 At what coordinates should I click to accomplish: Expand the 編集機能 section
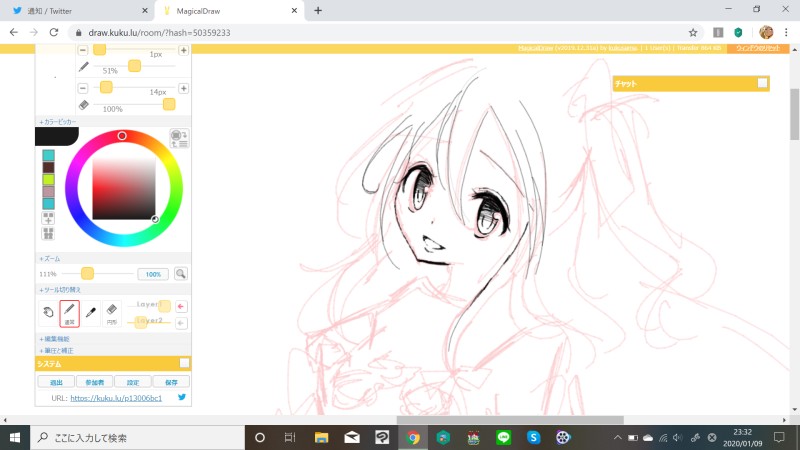pyautogui.click(x=55, y=339)
